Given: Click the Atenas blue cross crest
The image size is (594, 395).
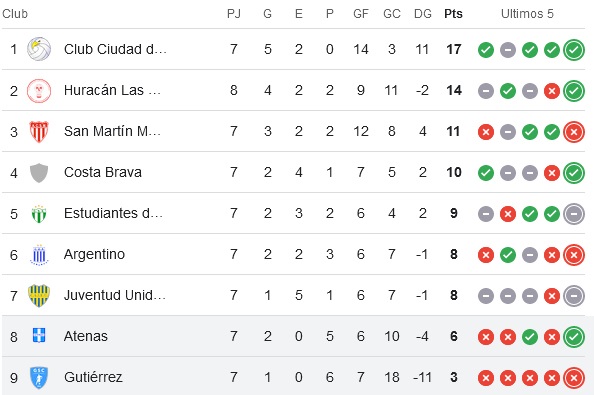Looking at the screenshot, I should [39, 336].
